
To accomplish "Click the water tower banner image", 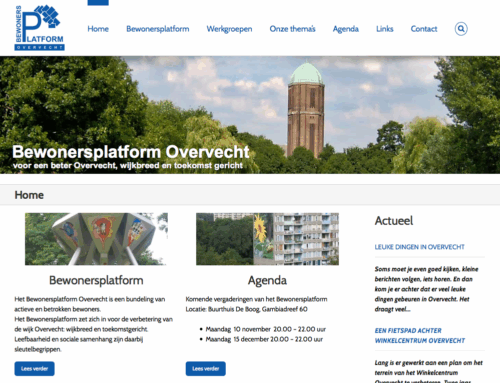I will (x=250, y=115).
